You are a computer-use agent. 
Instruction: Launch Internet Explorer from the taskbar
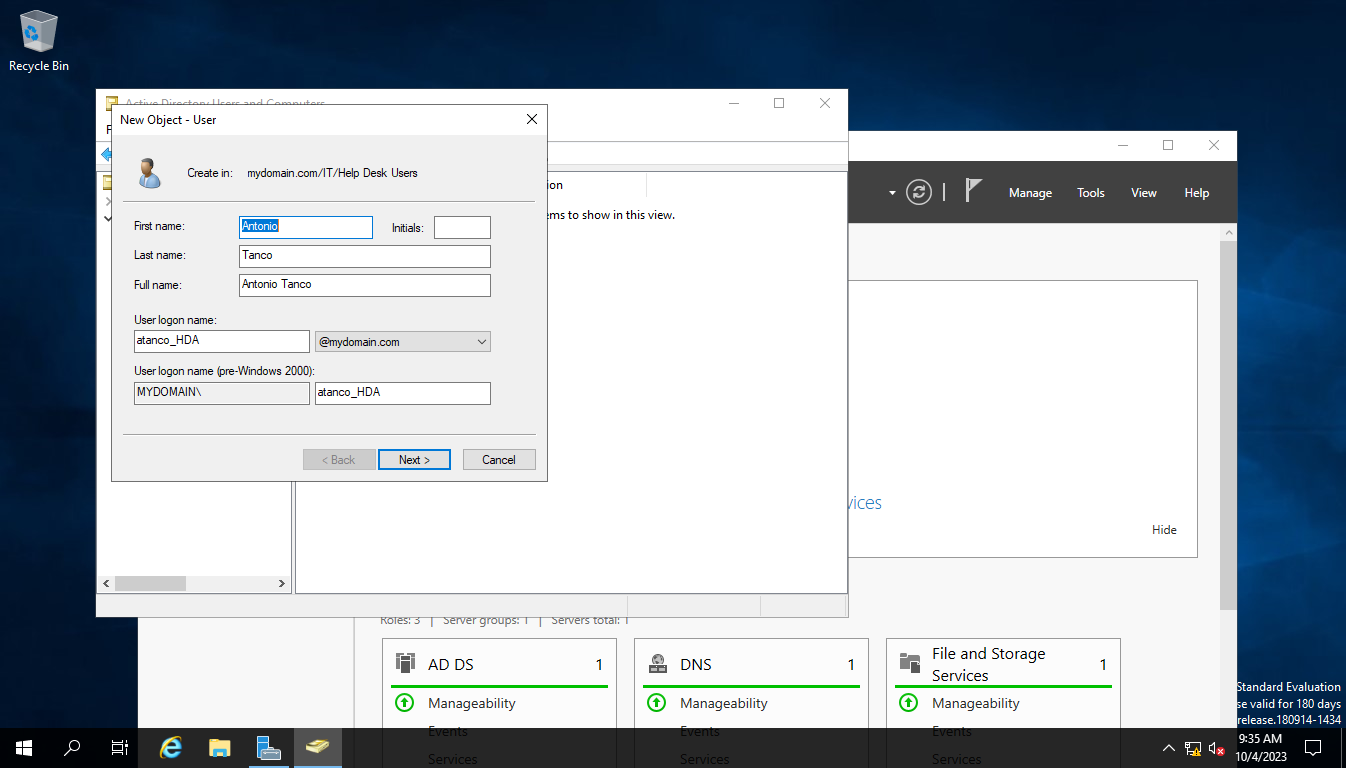pos(170,747)
